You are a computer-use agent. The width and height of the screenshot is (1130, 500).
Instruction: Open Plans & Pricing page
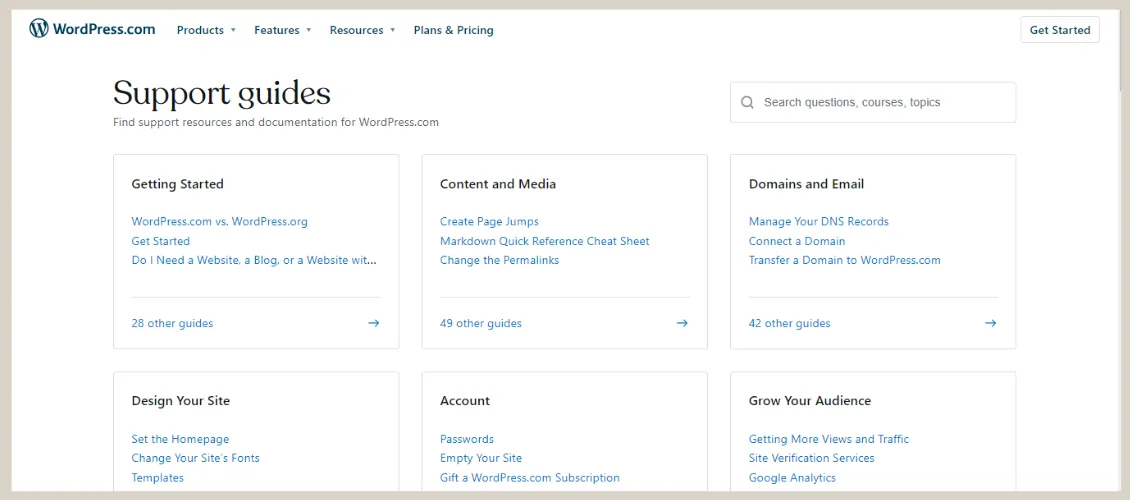point(453,30)
